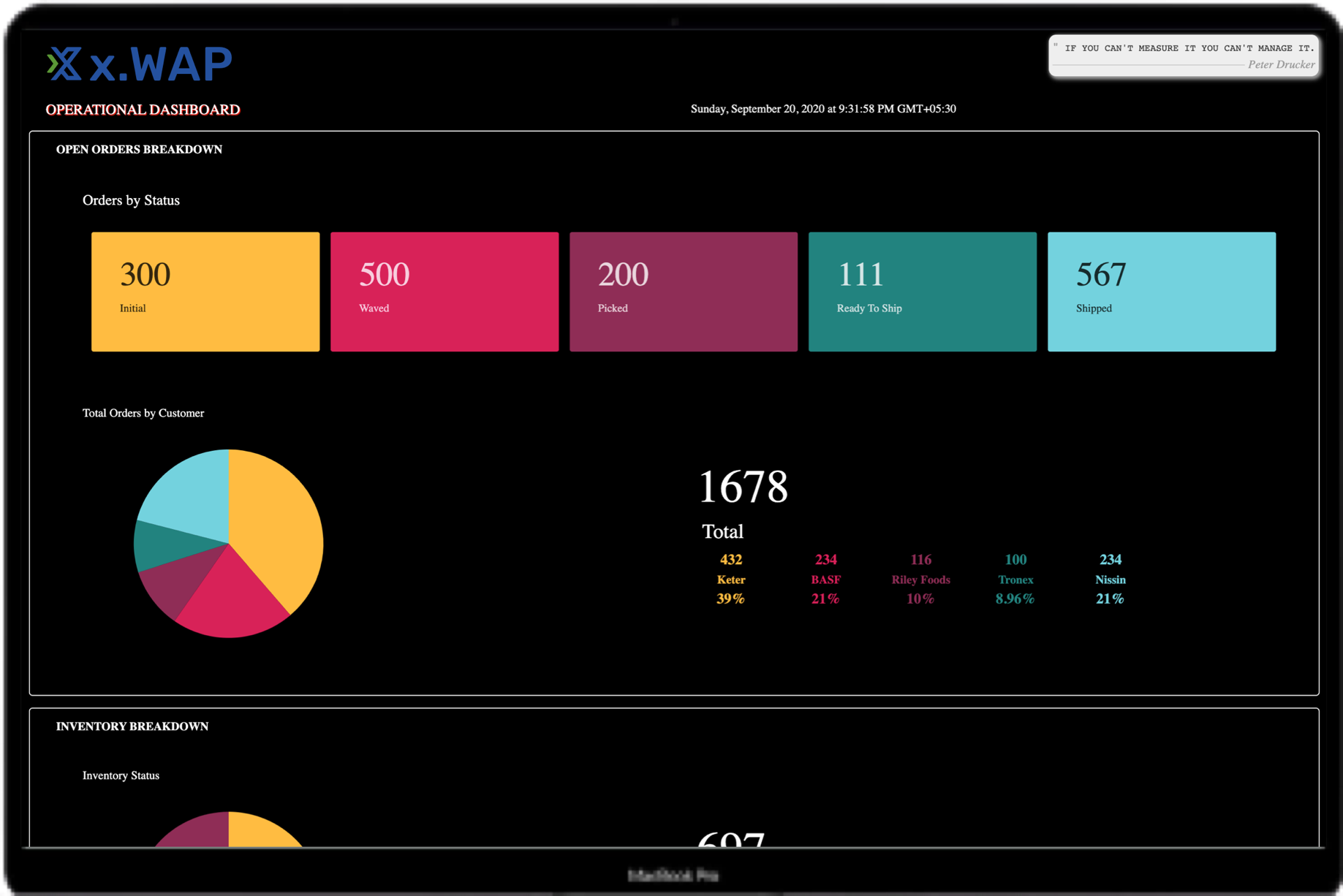Open the Picked orders card showing 200

[684, 292]
